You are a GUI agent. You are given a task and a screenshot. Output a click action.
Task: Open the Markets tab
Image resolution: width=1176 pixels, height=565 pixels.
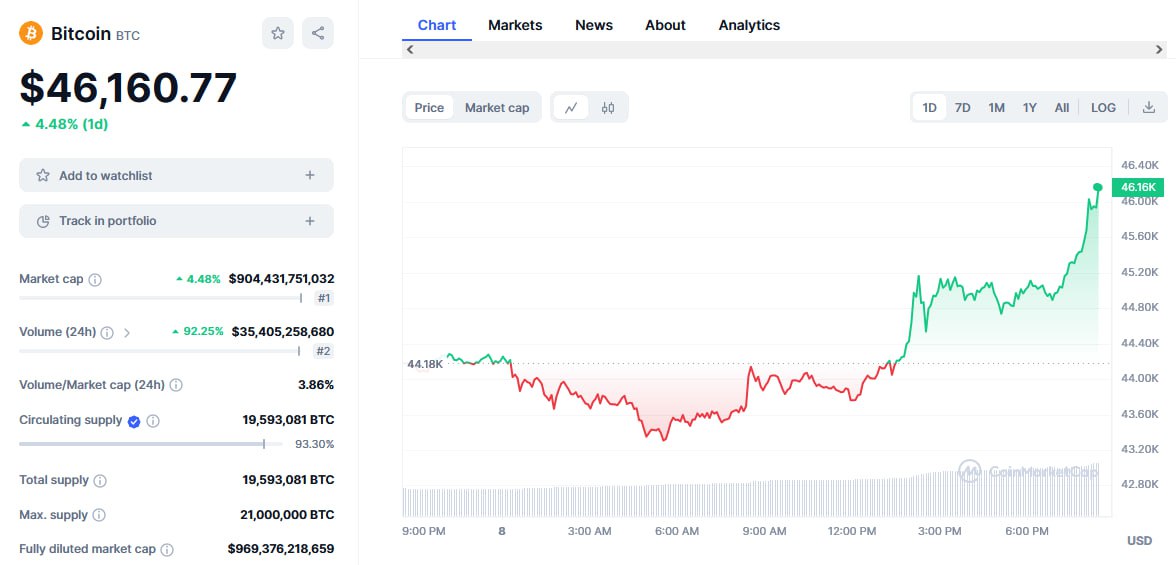[x=515, y=25]
